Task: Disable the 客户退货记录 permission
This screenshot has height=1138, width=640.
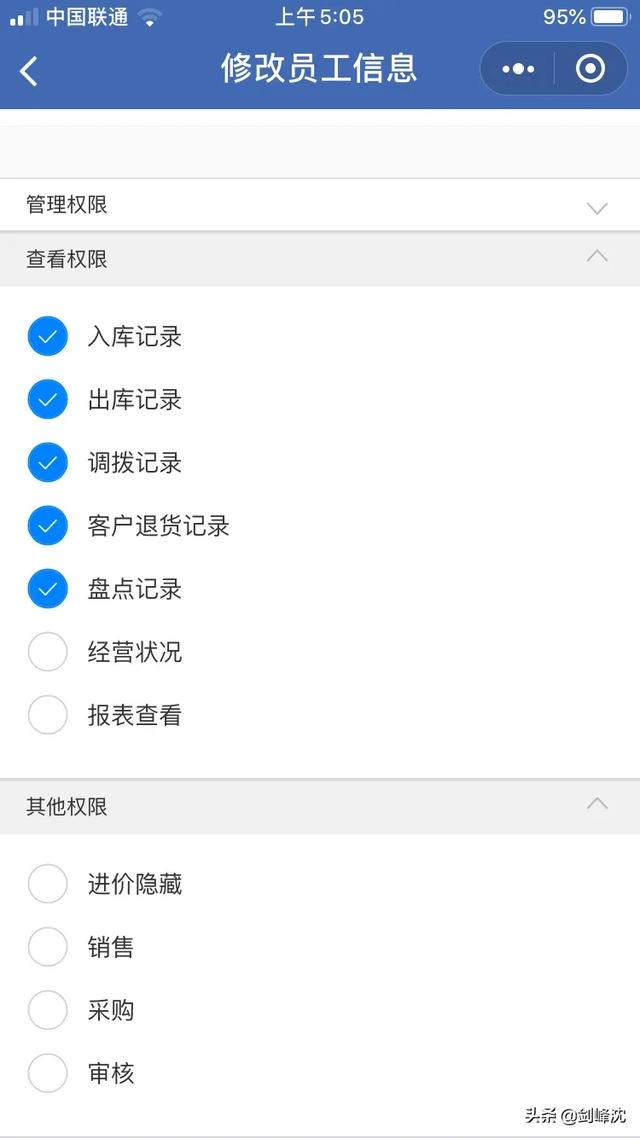Action: (x=47, y=526)
